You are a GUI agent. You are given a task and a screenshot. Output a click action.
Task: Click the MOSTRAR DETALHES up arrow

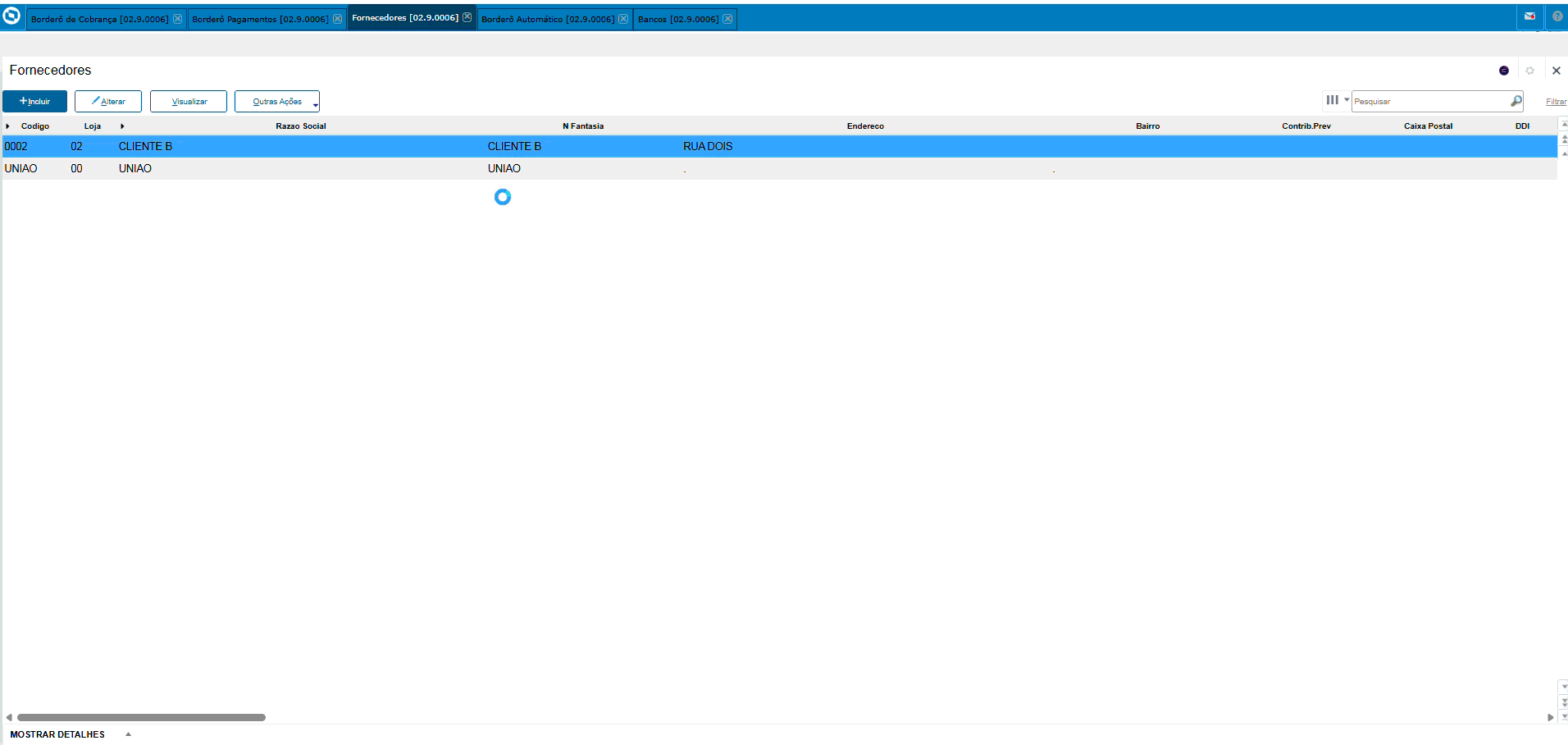(128, 734)
